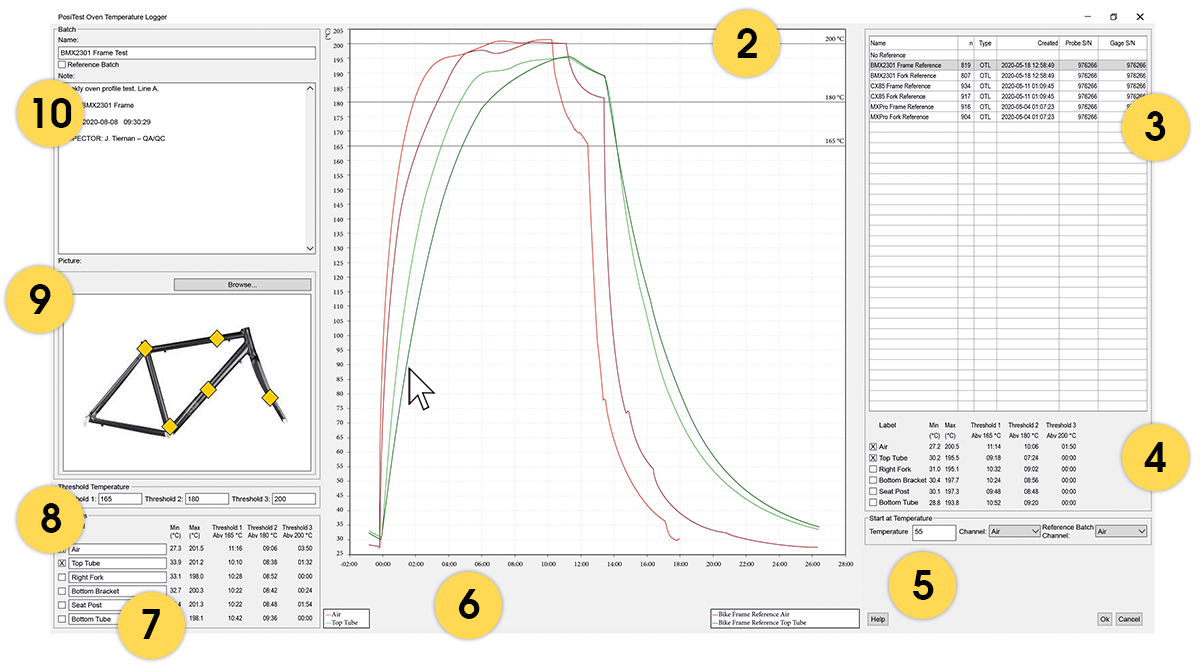Select the MXPro Fork Reference row

[x=1007, y=117]
